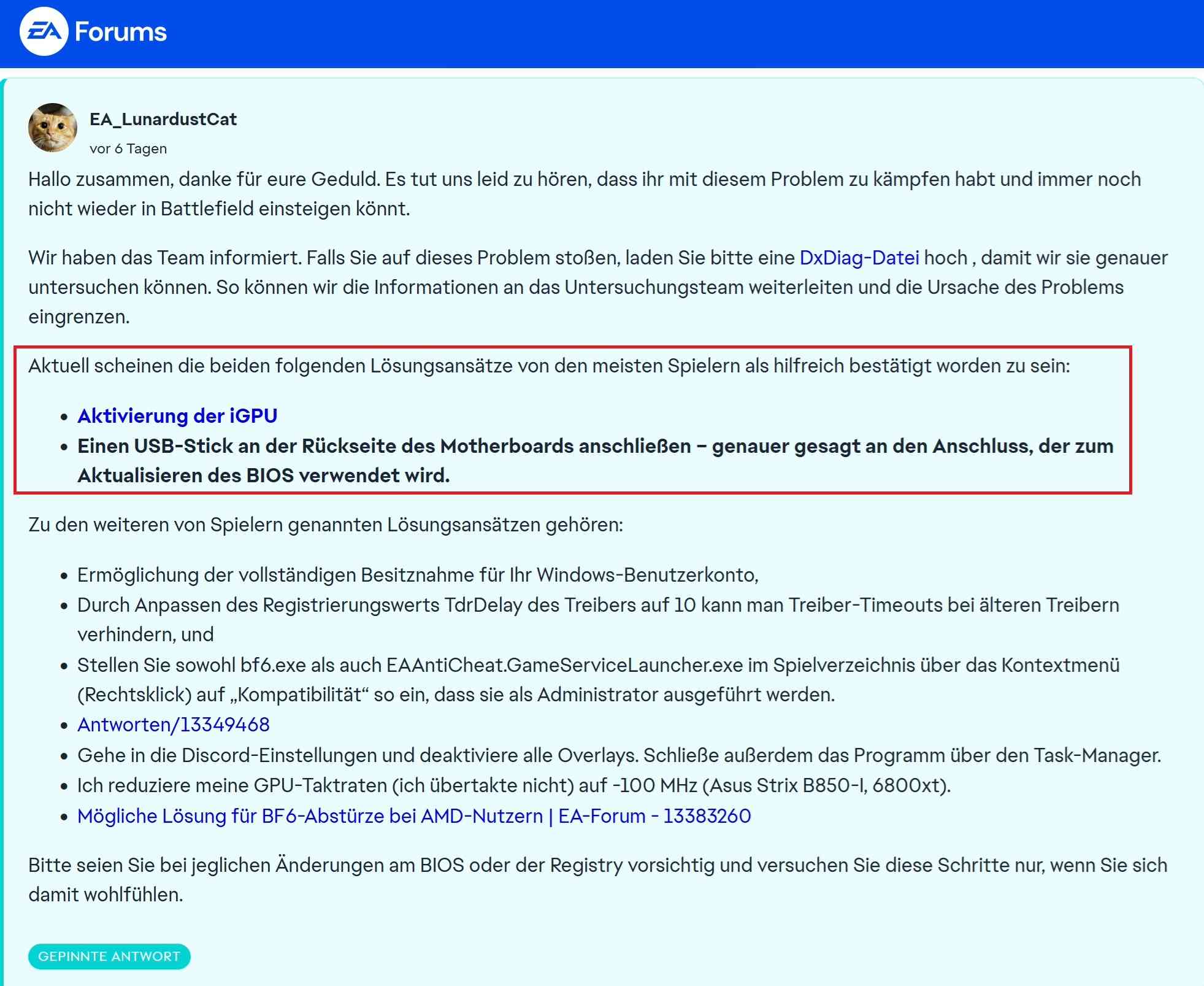1204x986 pixels.
Task: Open the Antworten/13349468 link
Action: [x=174, y=725]
